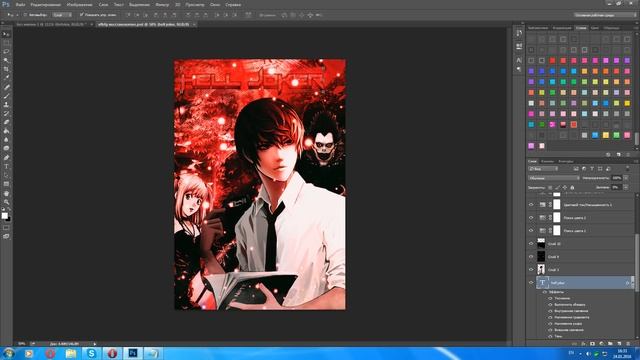640x360 pixels.
Task: Click the foreground color swatch
Action: 4,216
